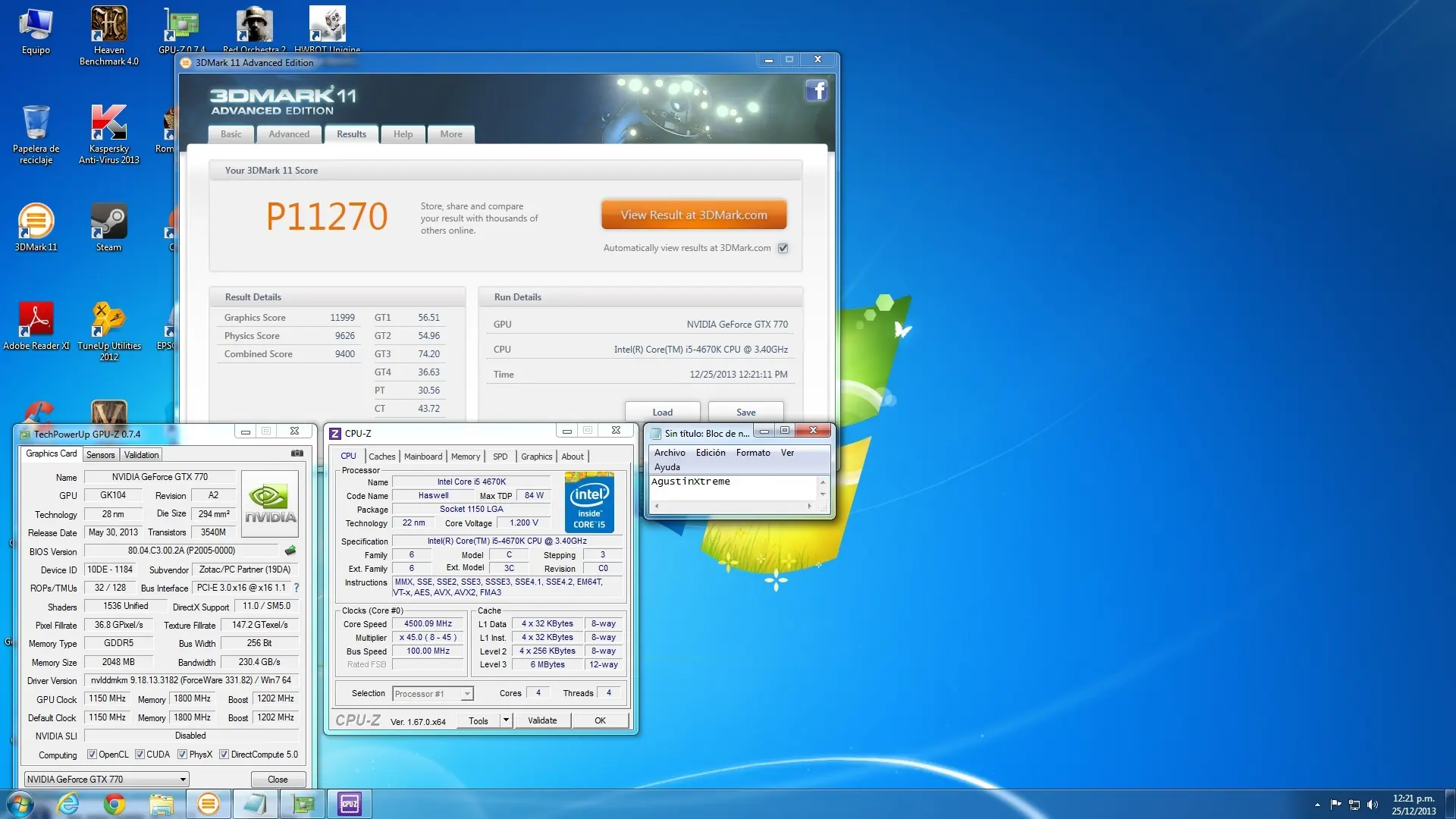
Task: Open the Graphics tab in CPU-Z
Action: (536, 457)
